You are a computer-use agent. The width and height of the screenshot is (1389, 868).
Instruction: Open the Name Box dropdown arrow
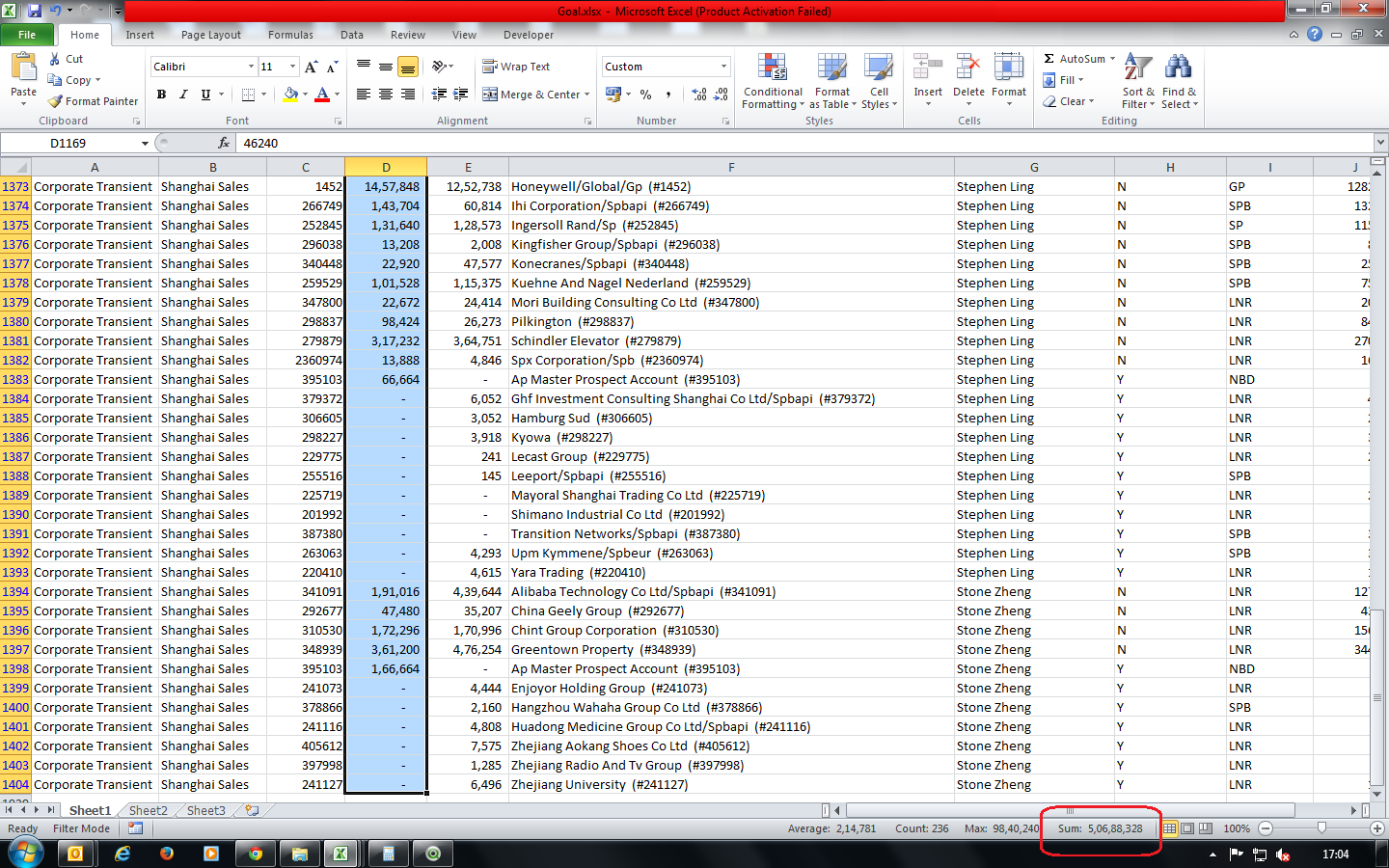pyautogui.click(x=145, y=144)
